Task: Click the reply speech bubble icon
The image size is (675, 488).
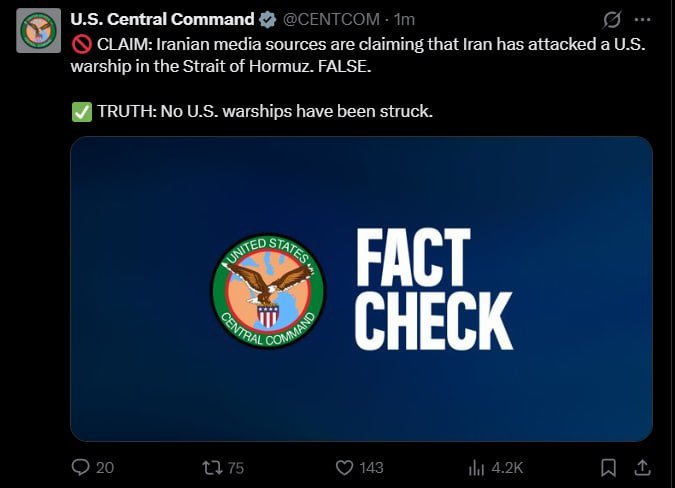Action: tap(81, 467)
